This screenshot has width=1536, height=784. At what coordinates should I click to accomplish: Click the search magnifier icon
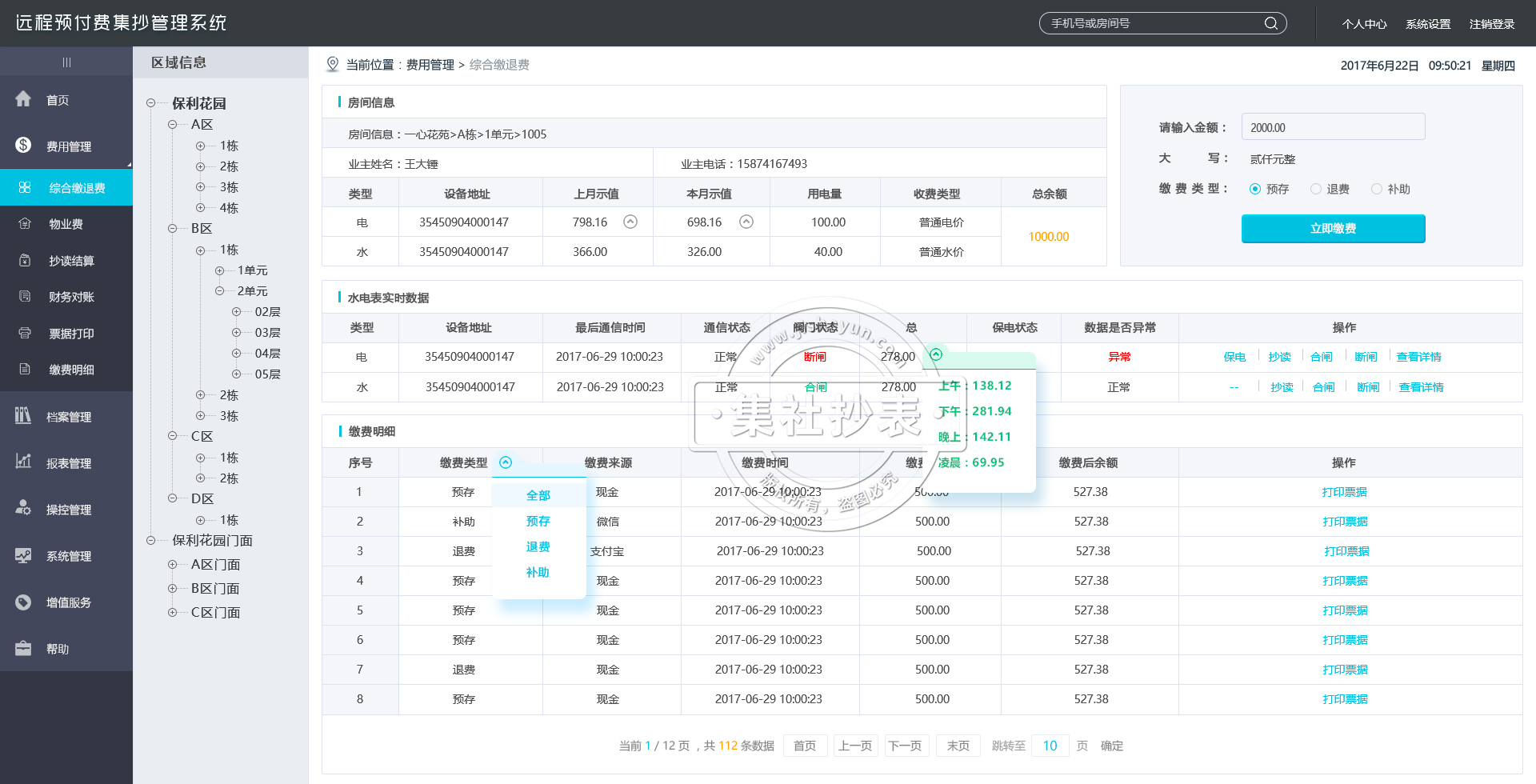pos(1270,23)
